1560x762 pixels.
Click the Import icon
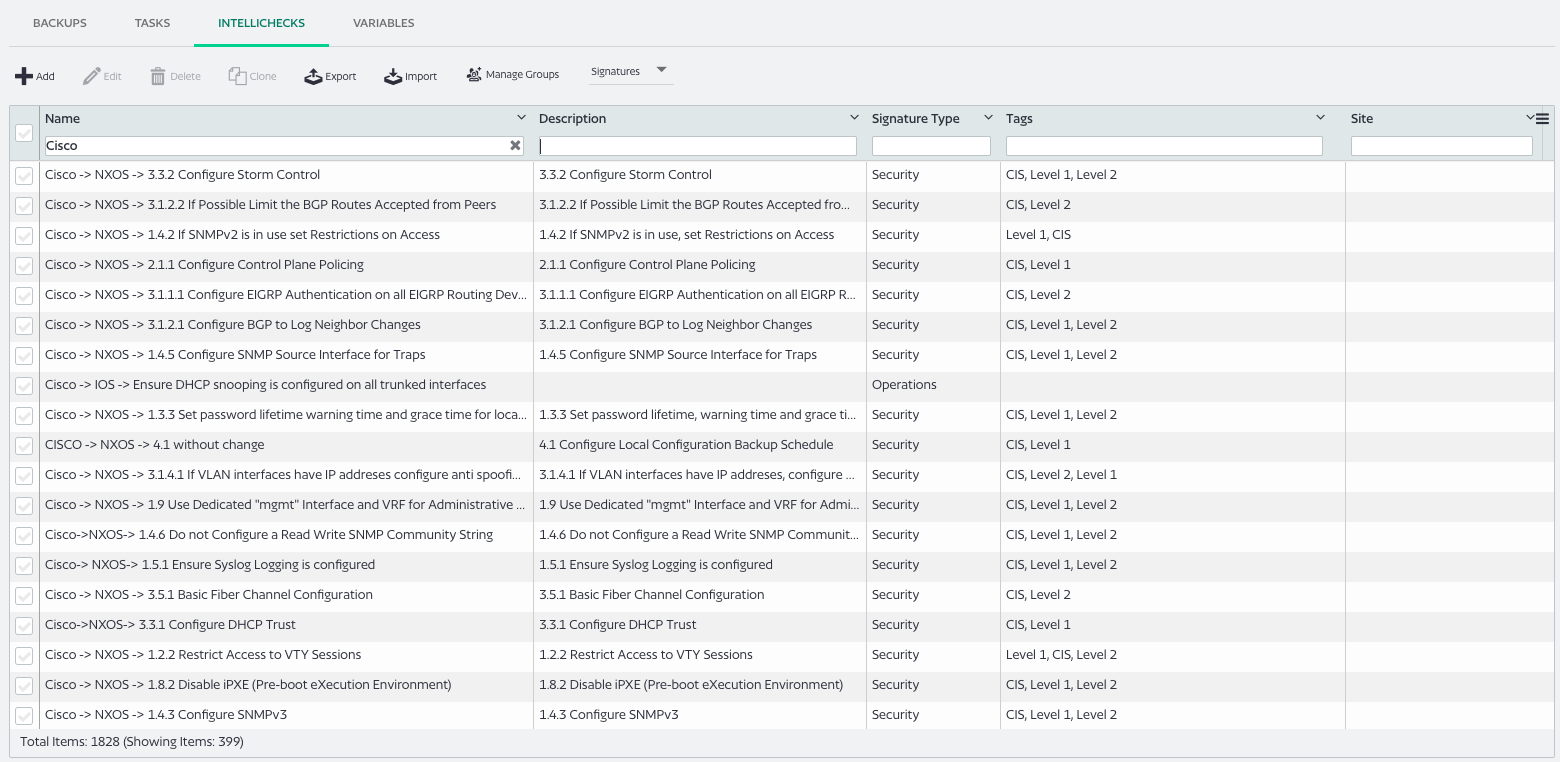pyautogui.click(x=393, y=76)
